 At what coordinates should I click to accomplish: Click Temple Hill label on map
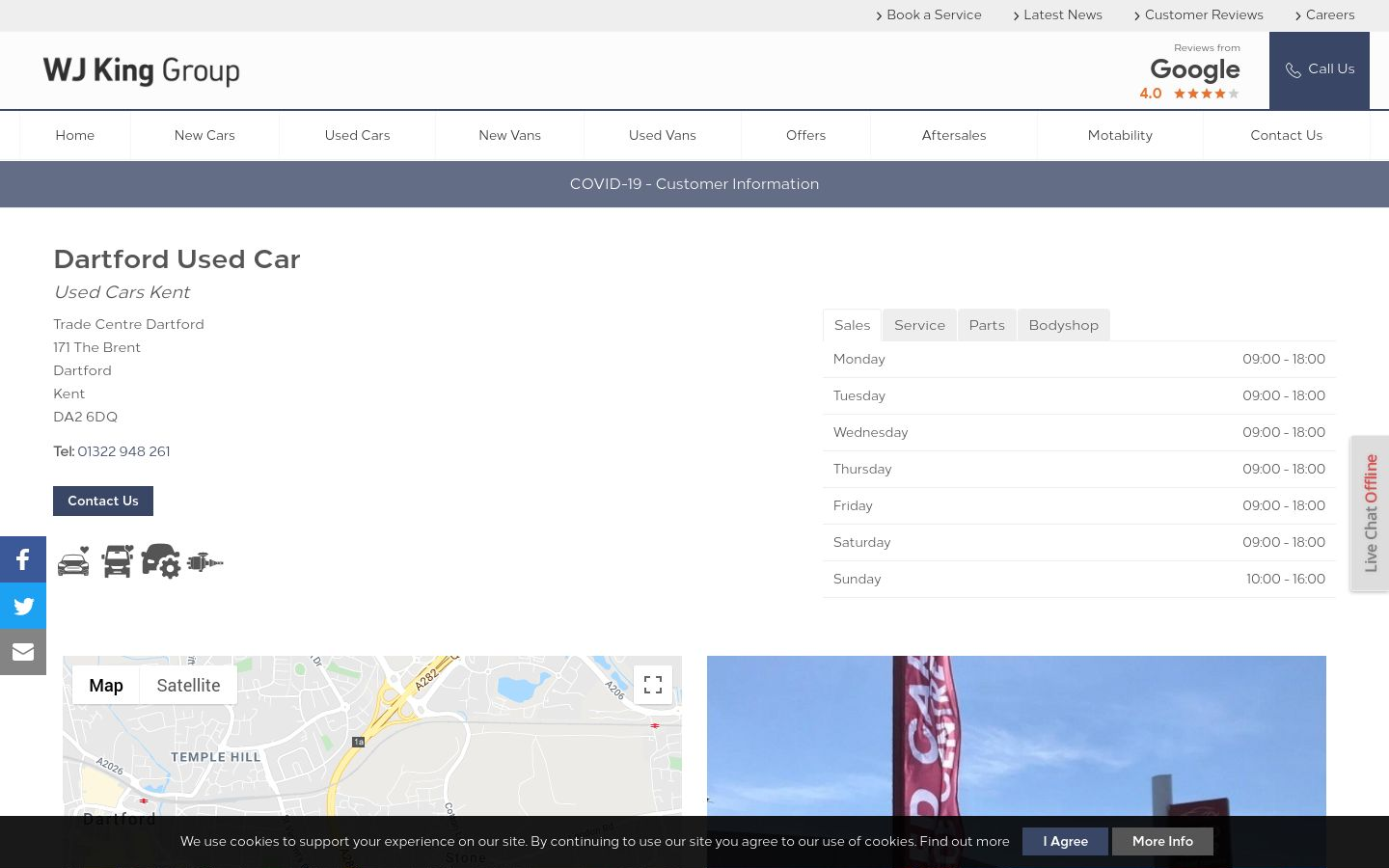click(216, 757)
